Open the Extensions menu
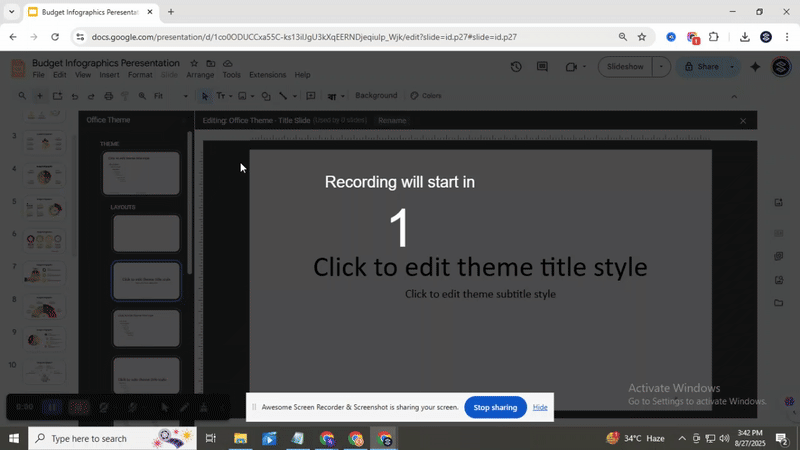800x450 pixels. pyautogui.click(x=267, y=75)
